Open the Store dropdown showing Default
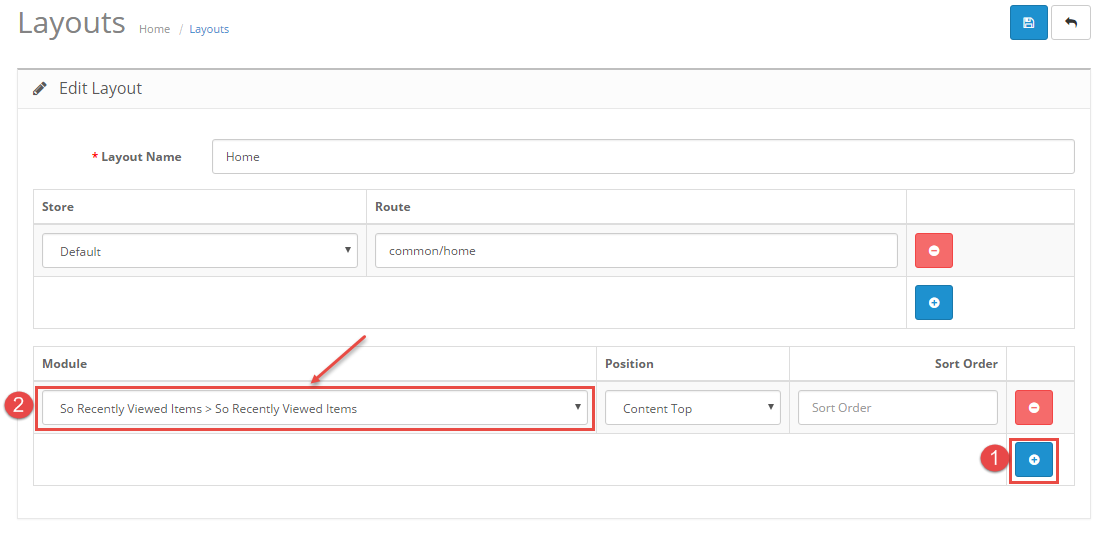1104x541 pixels. point(199,251)
